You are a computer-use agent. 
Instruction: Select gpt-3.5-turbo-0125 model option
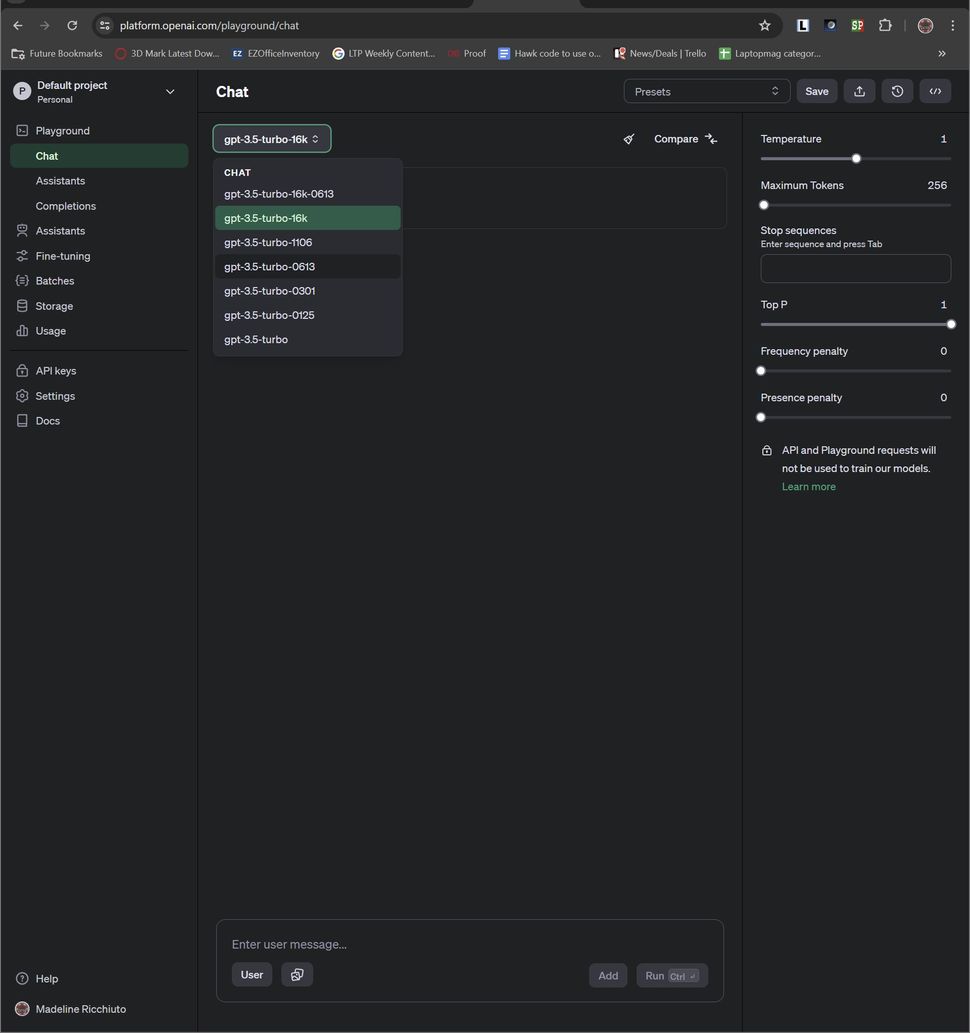(269, 315)
